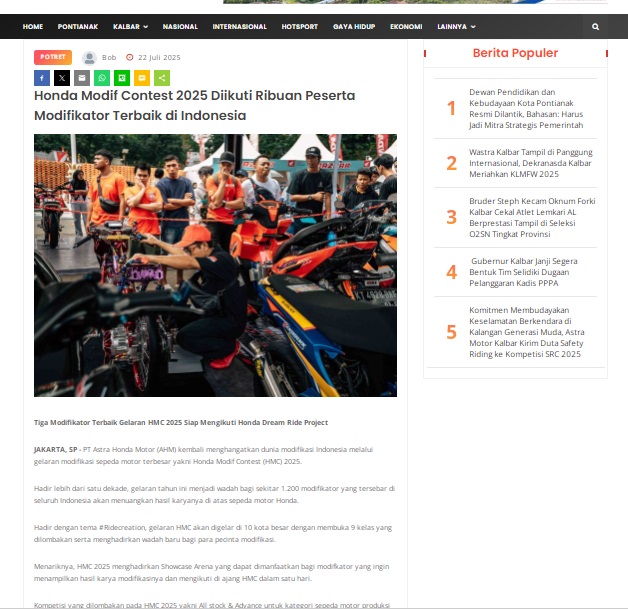This screenshot has width=628, height=609.
Task: Click rank number 3 in Berita Populer
Action: click(x=451, y=217)
